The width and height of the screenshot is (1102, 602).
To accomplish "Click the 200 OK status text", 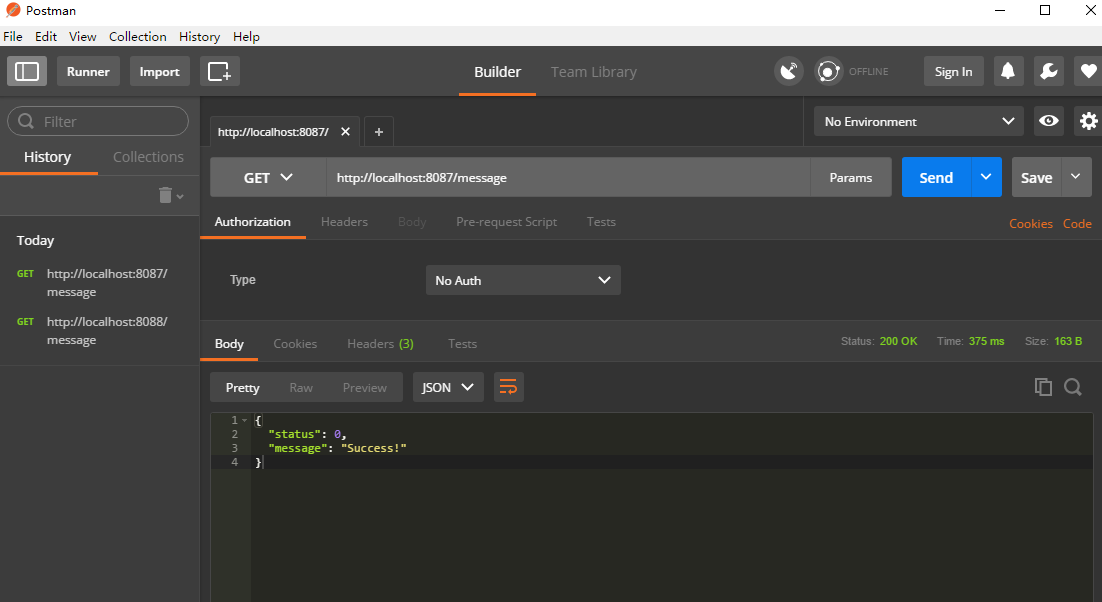I will pyautogui.click(x=898, y=341).
